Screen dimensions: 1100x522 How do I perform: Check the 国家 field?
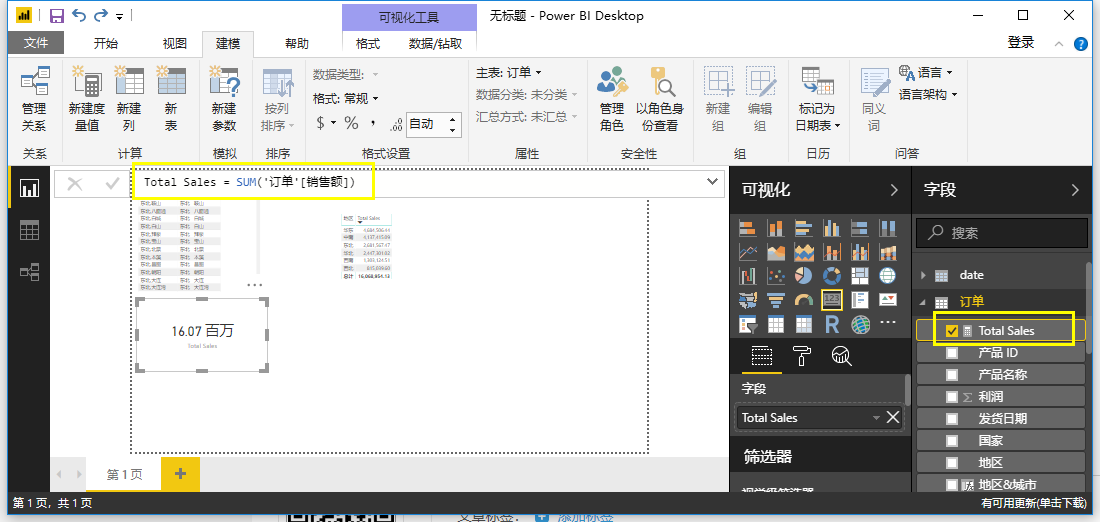click(x=952, y=441)
